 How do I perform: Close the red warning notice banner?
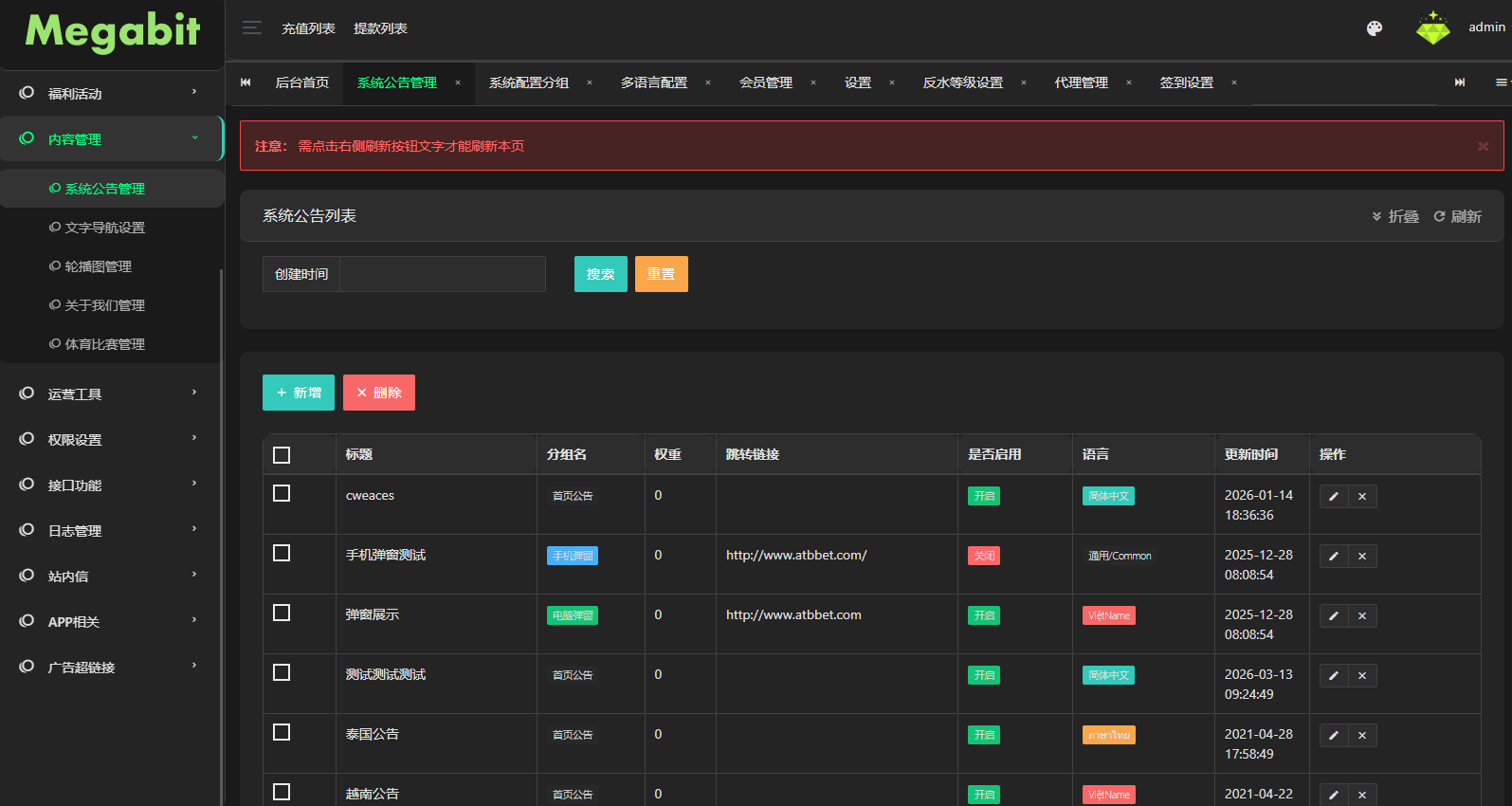click(x=1483, y=146)
